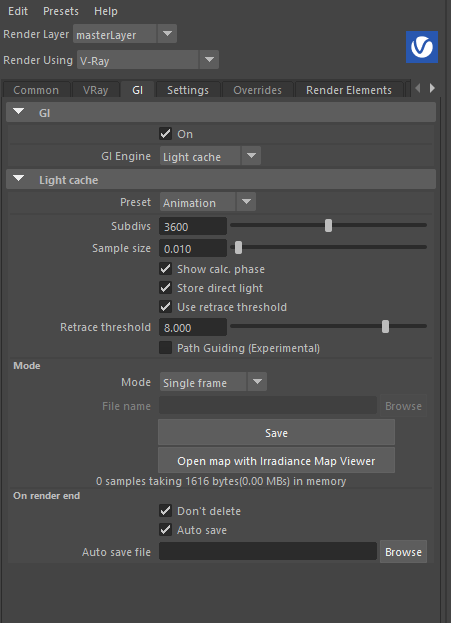Click the tab scroll left arrow
The width and height of the screenshot is (451, 623).
point(418,88)
